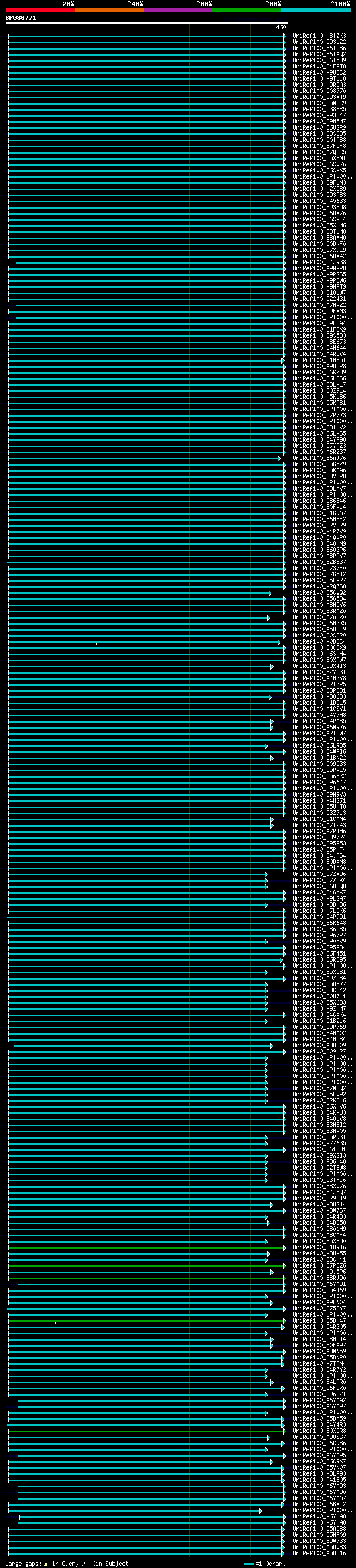Open hit UniRef100_A9U2S2

[x=319, y=72]
